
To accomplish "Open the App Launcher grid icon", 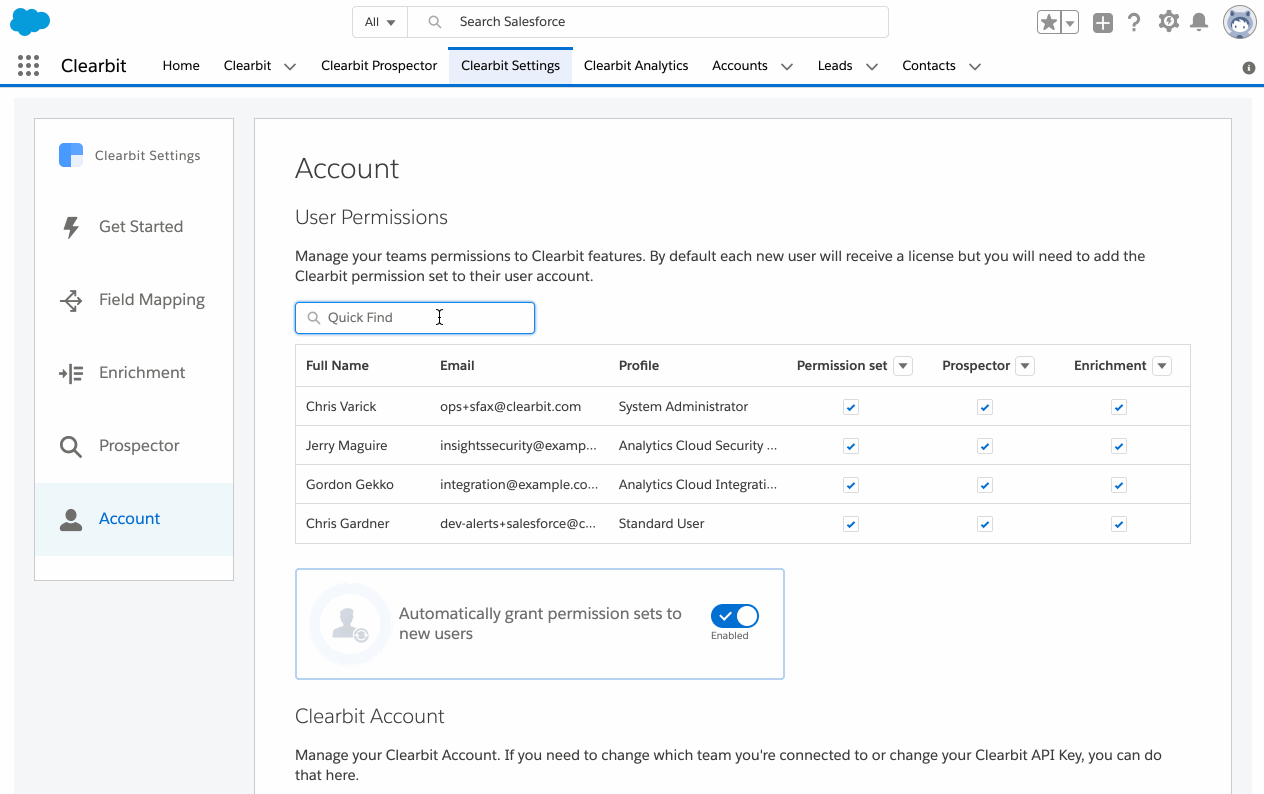I will point(29,66).
